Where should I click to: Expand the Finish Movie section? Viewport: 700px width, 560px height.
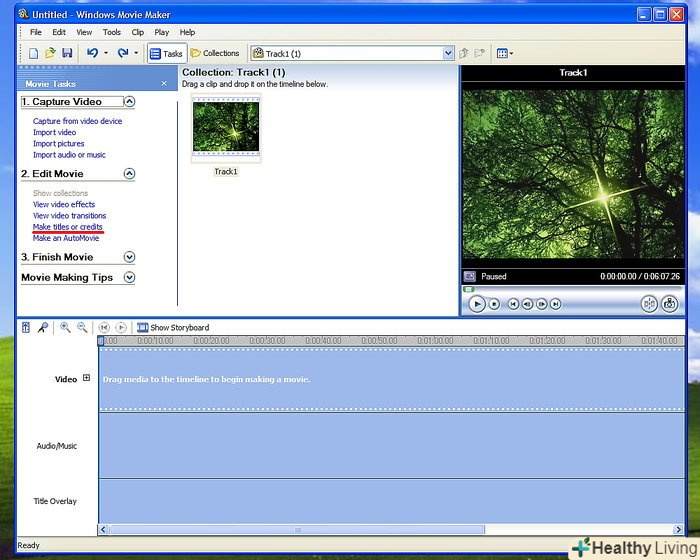129,257
